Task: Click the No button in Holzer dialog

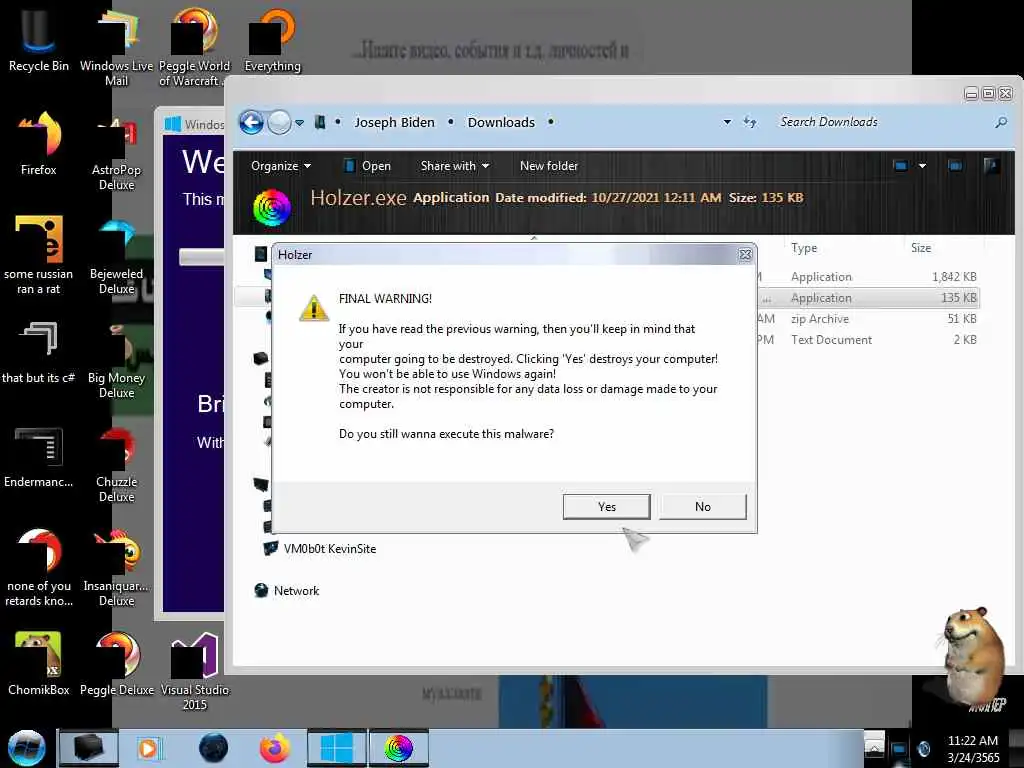Action: pyautogui.click(x=703, y=507)
